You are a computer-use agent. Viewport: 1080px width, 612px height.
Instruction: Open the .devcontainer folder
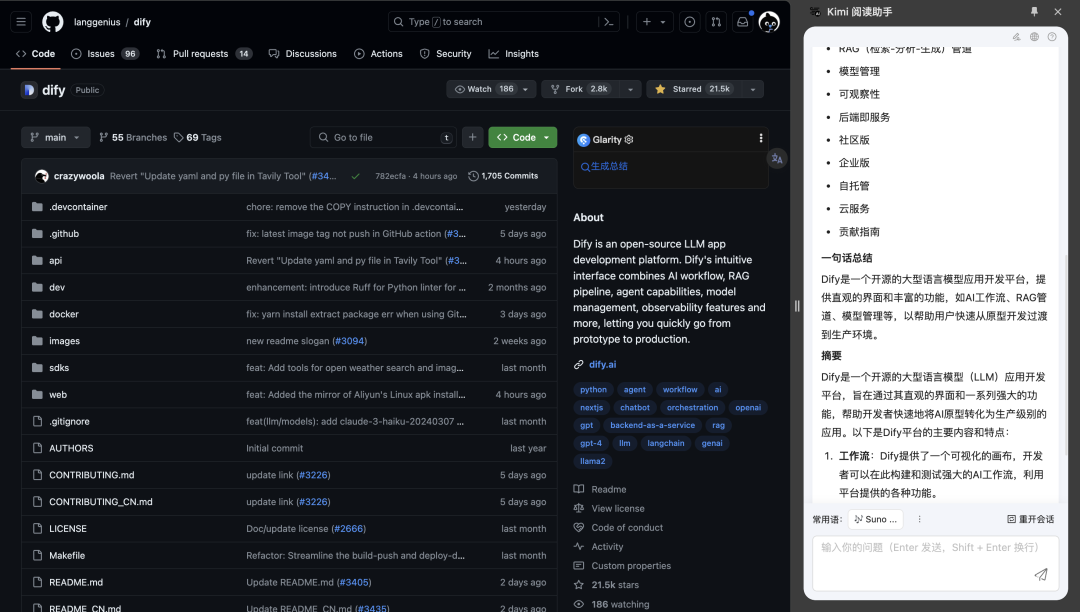78,207
